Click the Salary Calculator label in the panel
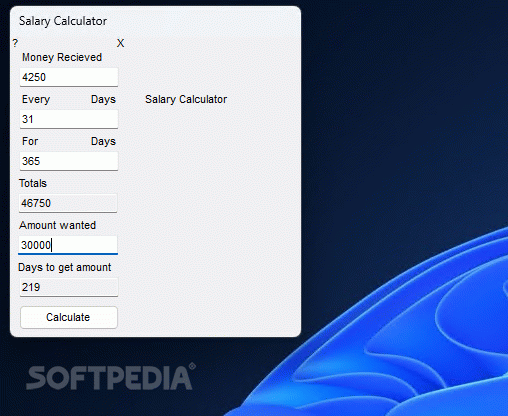This screenshot has height=416, width=508. (x=186, y=99)
